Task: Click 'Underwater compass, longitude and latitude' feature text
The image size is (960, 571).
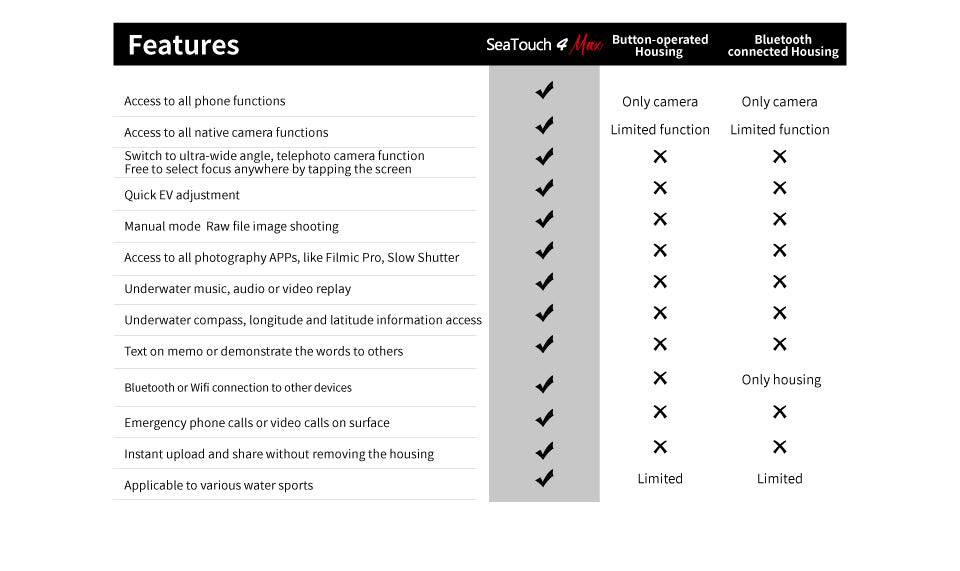Action: coord(303,320)
